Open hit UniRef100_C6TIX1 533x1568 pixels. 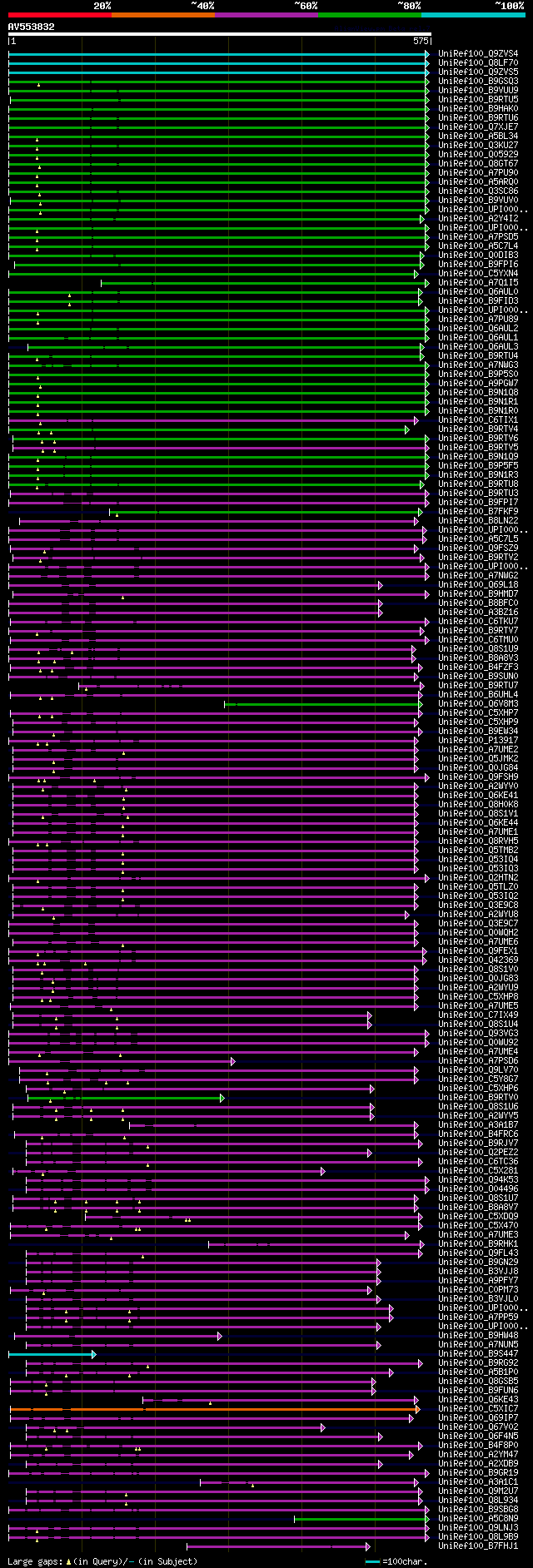(x=478, y=419)
